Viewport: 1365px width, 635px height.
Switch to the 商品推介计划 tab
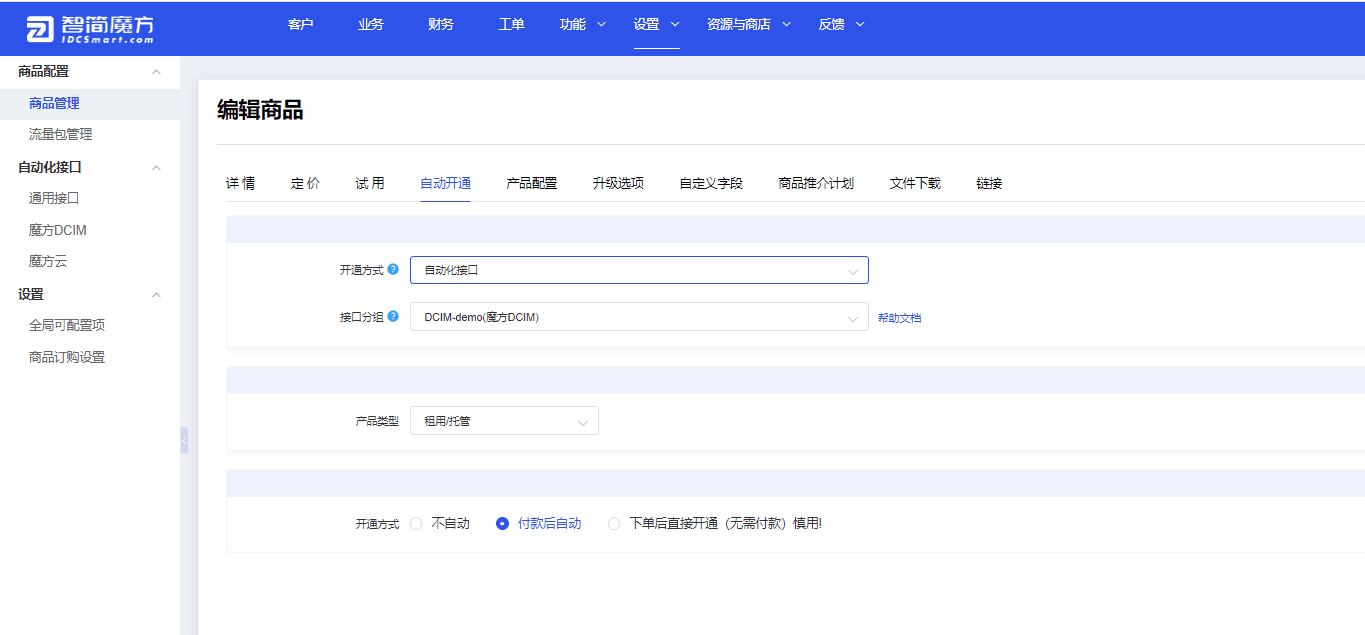pos(816,183)
